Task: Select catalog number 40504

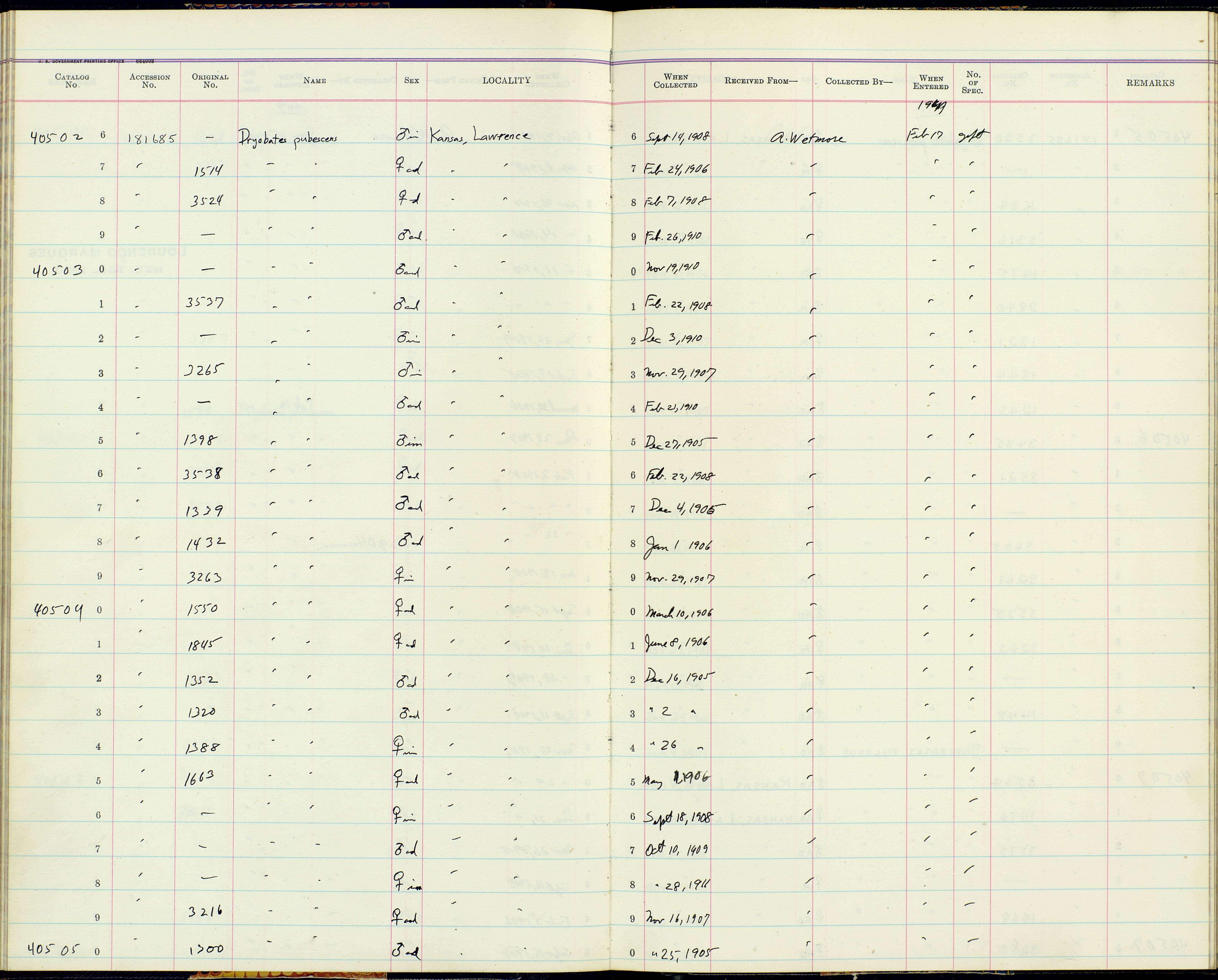Action: (58, 611)
